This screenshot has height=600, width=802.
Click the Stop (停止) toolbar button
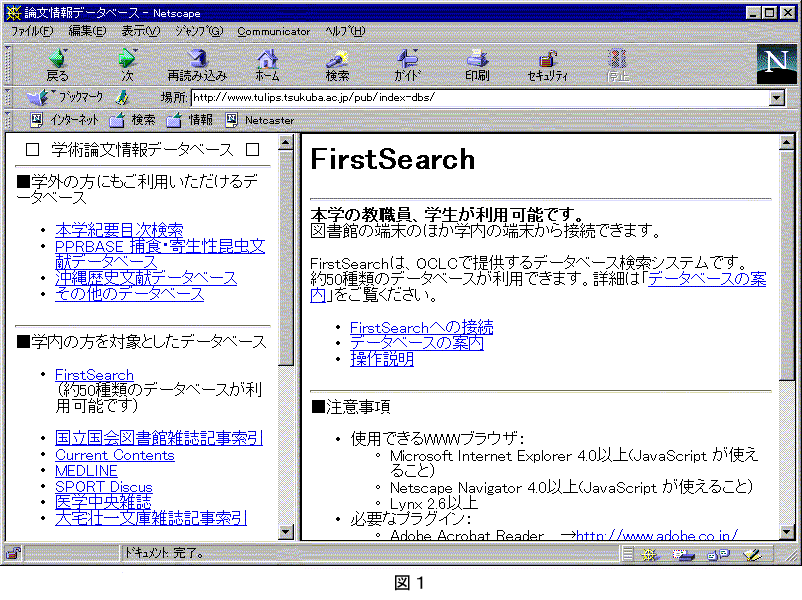point(617,65)
